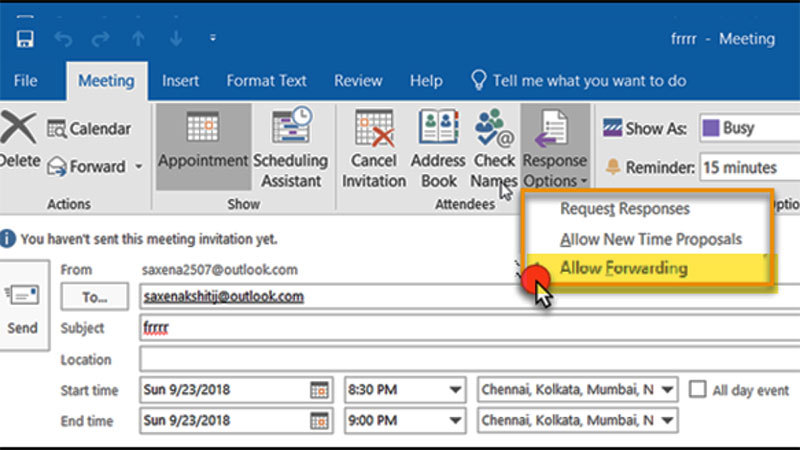Customize the Quick Access Toolbar dropdown
This screenshot has width=800, height=450.
click(x=213, y=38)
